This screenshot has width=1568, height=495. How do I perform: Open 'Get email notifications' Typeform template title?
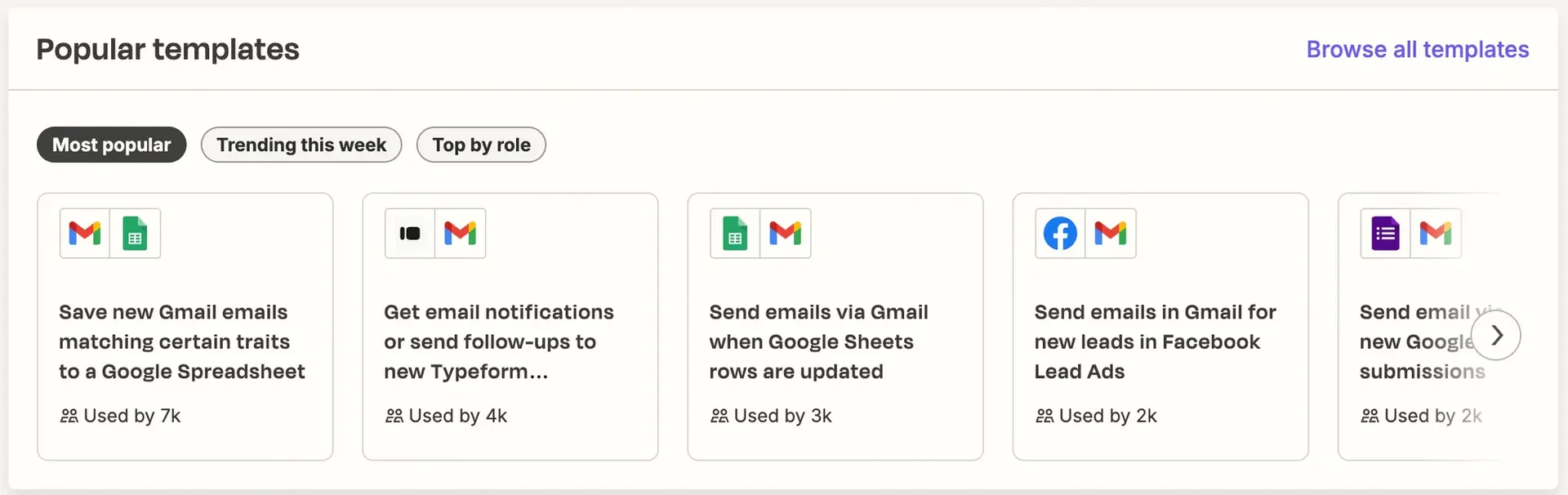coord(499,341)
